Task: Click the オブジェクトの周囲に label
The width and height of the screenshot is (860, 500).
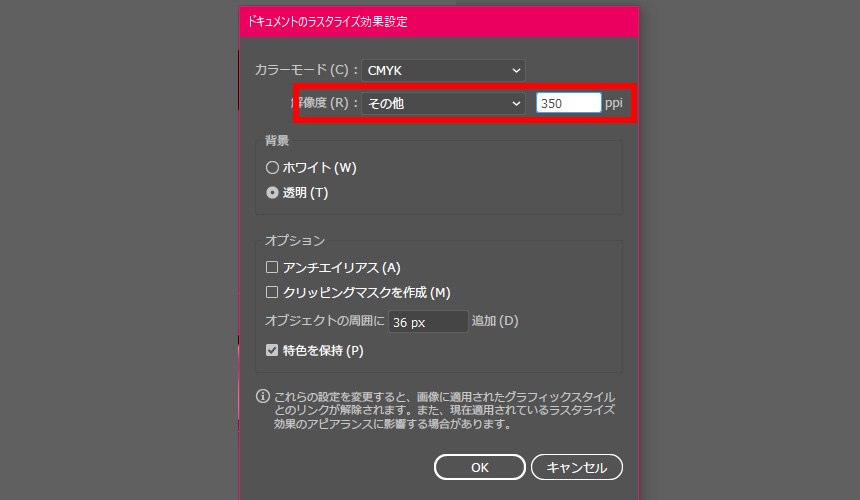Action: point(325,322)
